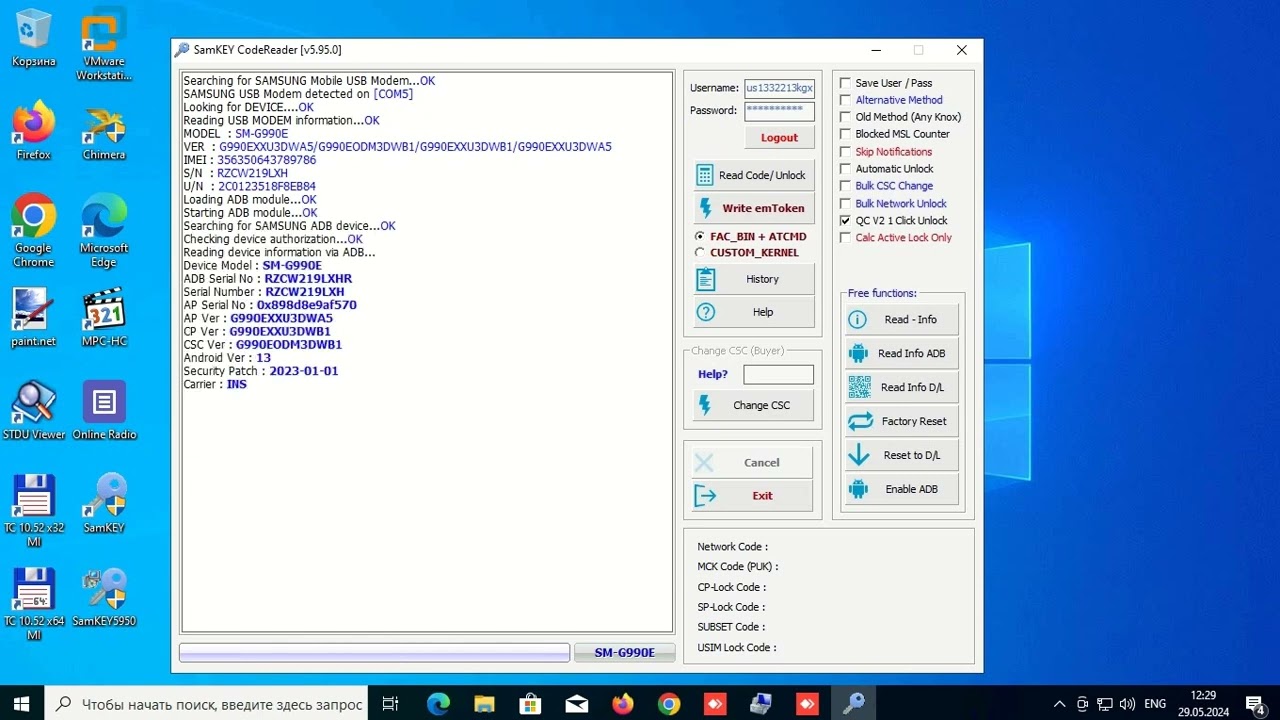Click inside the Password field
This screenshot has height=720, width=1280.
click(x=779, y=110)
